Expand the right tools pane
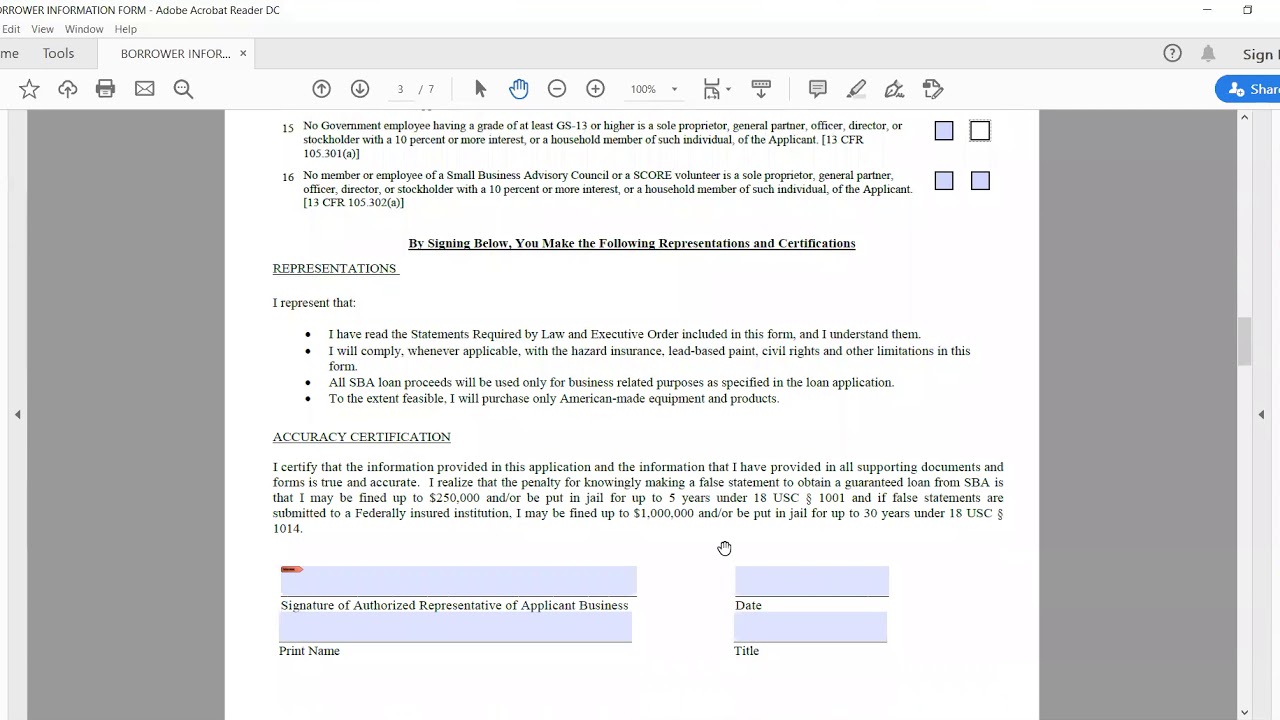 (x=1261, y=414)
